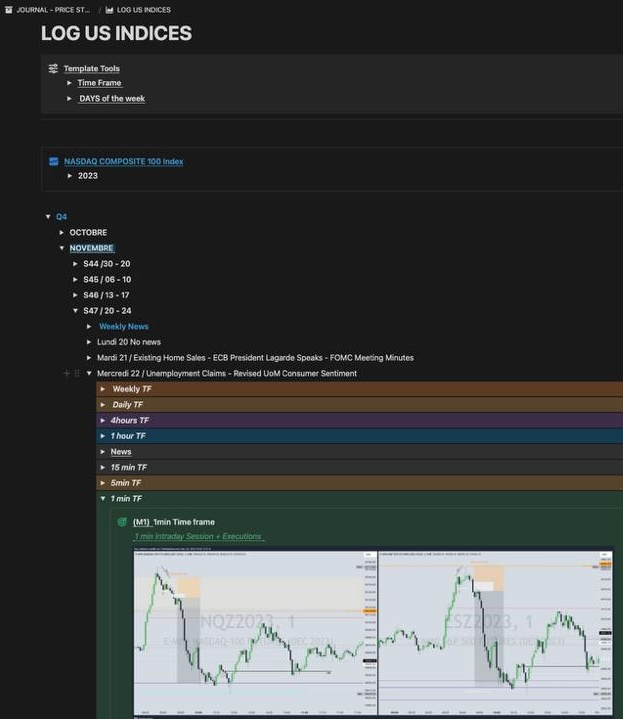Click the six-dot drag handle beside Mercredi 22
Screen dimensions: 623x719
pyautogui.click(x=77, y=373)
